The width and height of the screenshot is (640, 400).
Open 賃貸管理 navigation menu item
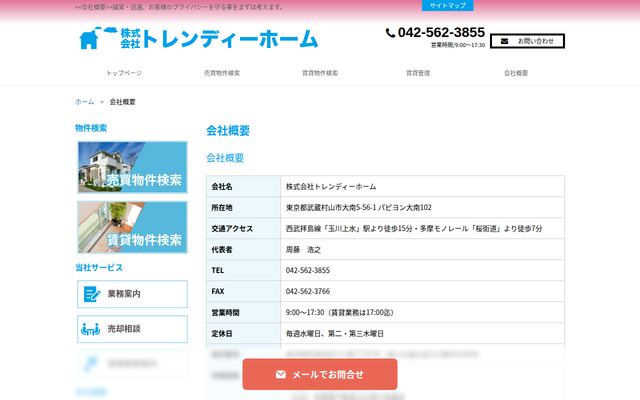coord(418,73)
